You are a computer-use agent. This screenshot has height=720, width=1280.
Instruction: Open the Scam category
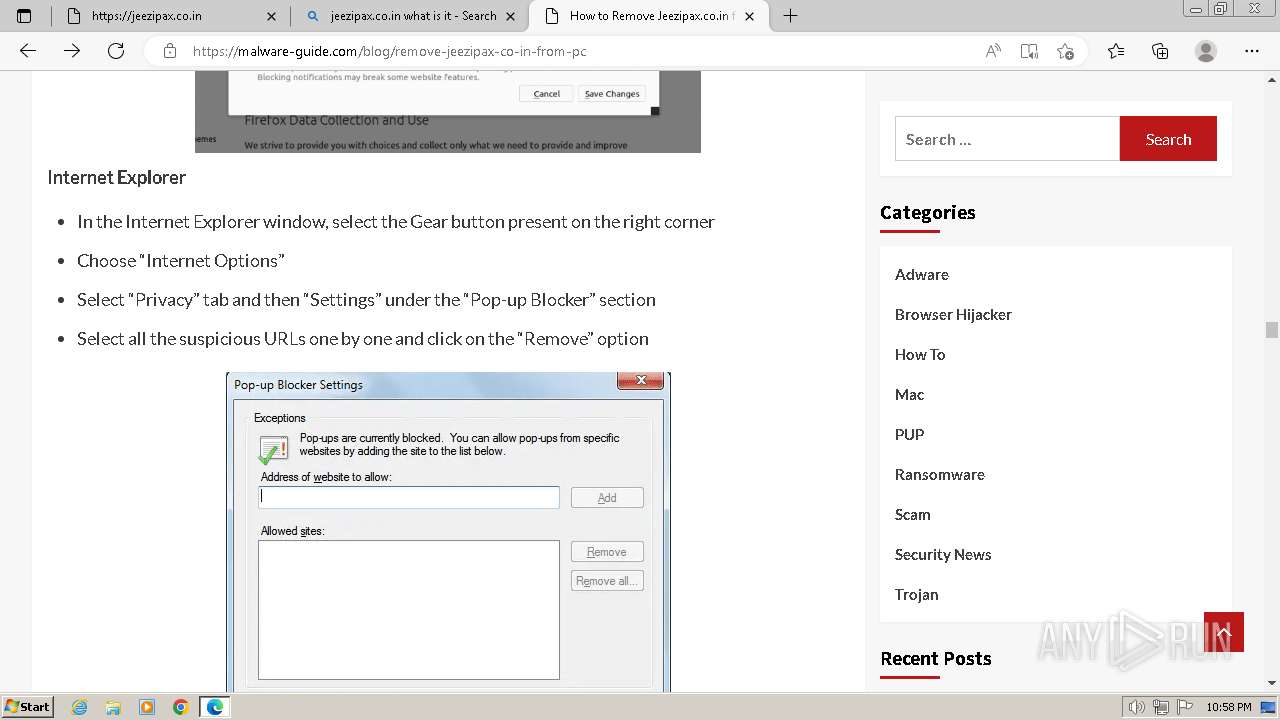pyautogui.click(x=913, y=514)
